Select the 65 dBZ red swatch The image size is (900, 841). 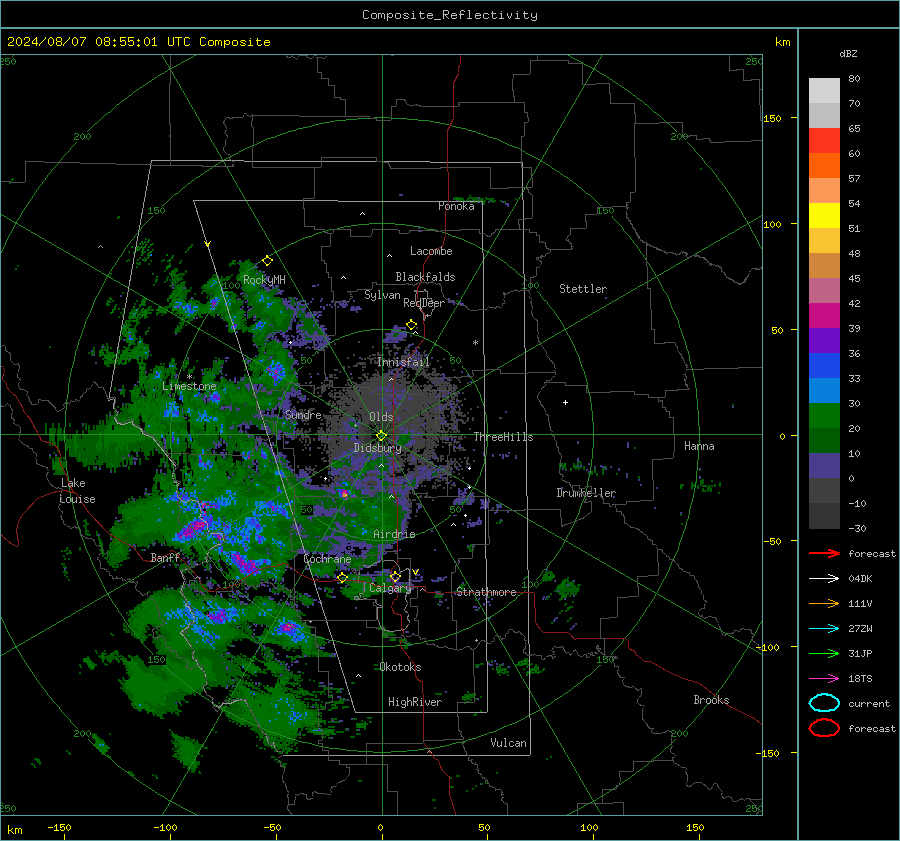pos(824,140)
